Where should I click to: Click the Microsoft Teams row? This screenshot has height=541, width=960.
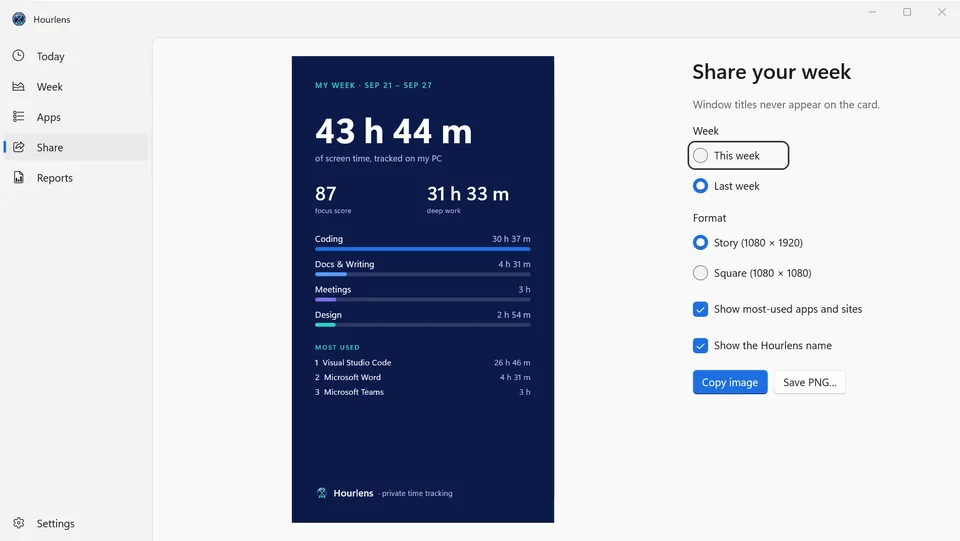click(422, 392)
